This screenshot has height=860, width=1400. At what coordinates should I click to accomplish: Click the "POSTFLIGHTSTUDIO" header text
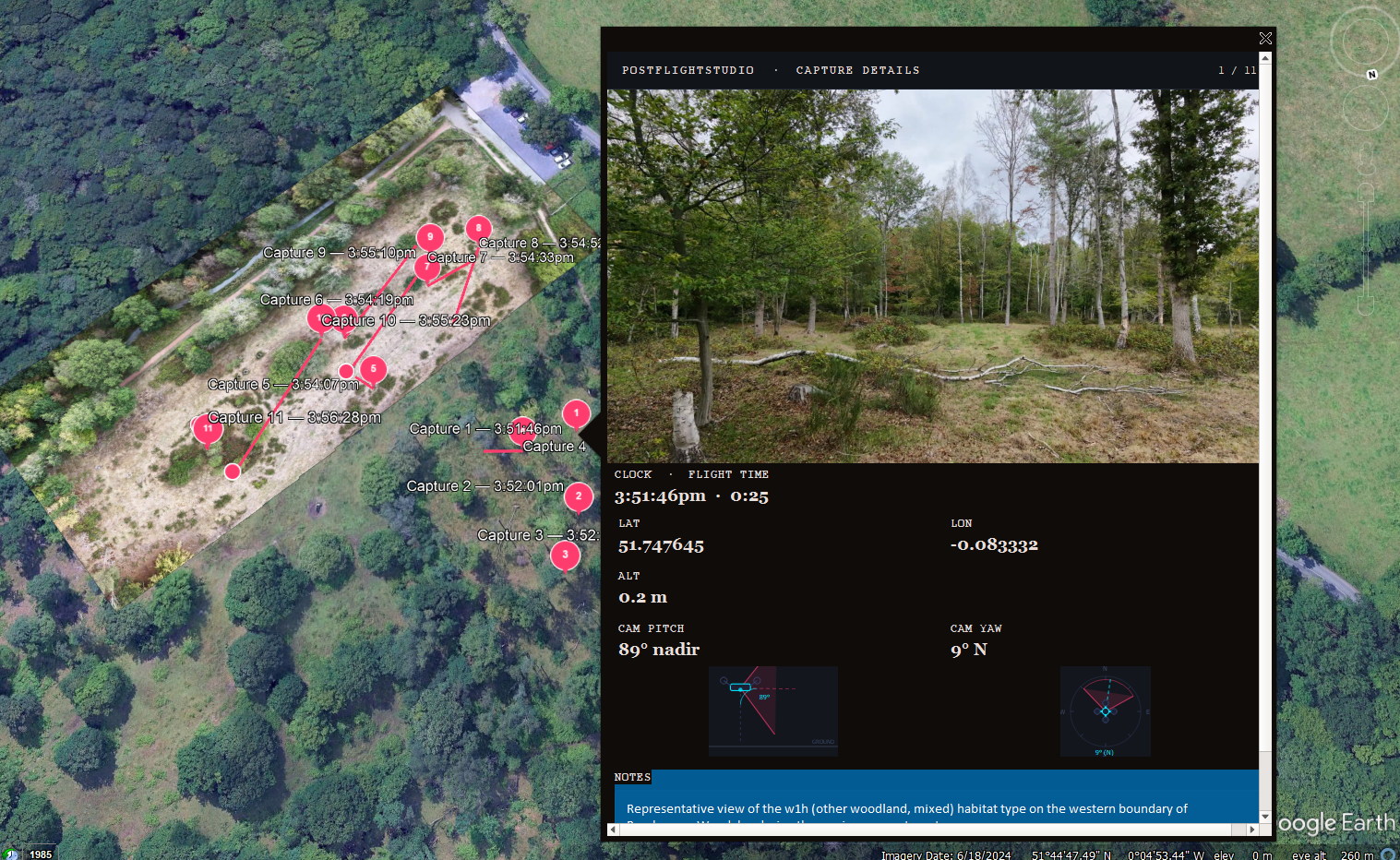[x=688, y=70]
